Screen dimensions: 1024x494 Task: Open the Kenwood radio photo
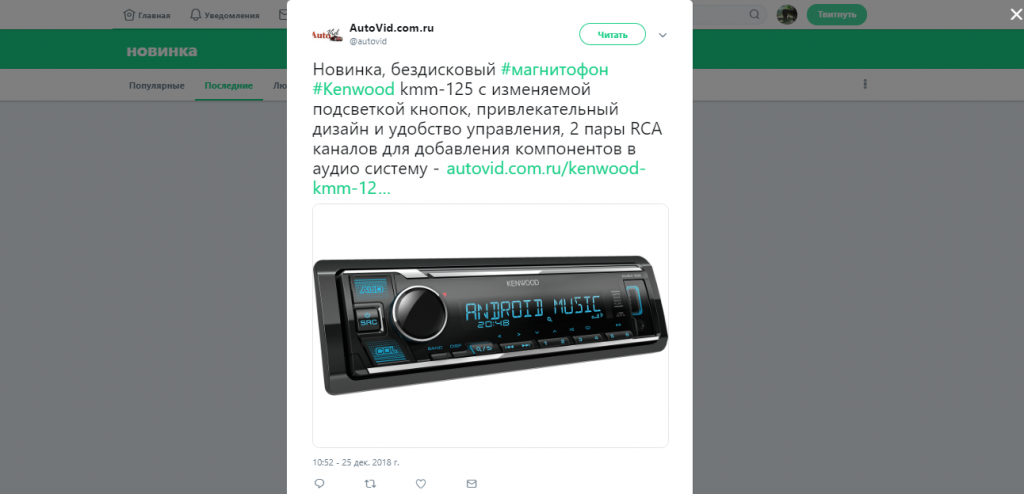490,325
